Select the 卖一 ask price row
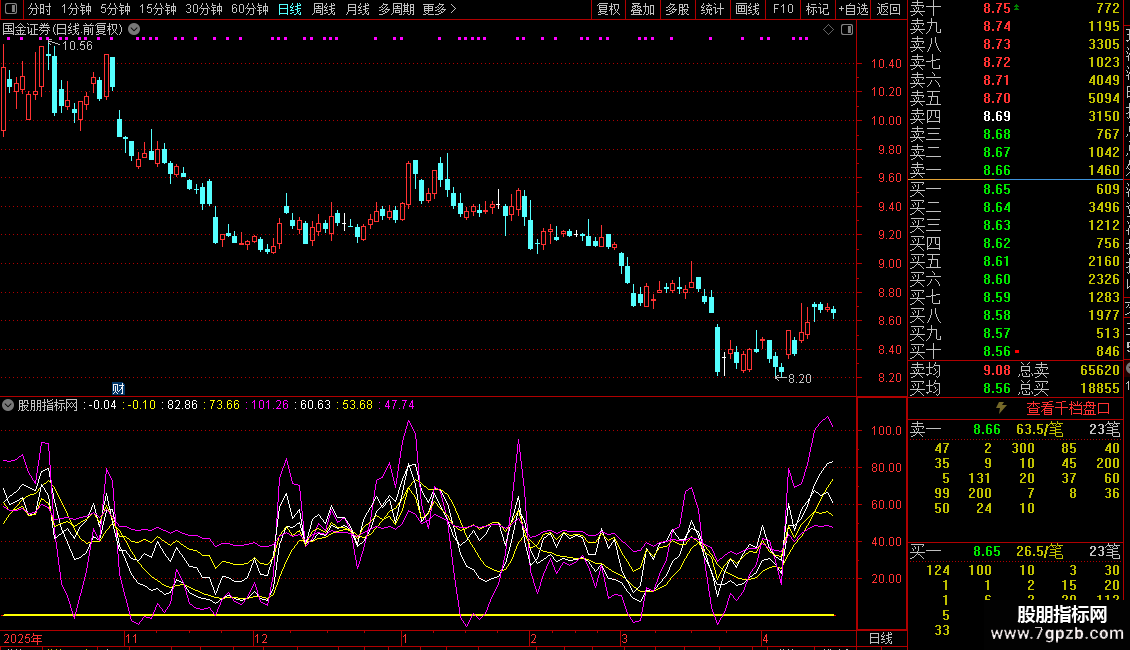Screen dimensions: 1130x650 [x=1015, y=170]
